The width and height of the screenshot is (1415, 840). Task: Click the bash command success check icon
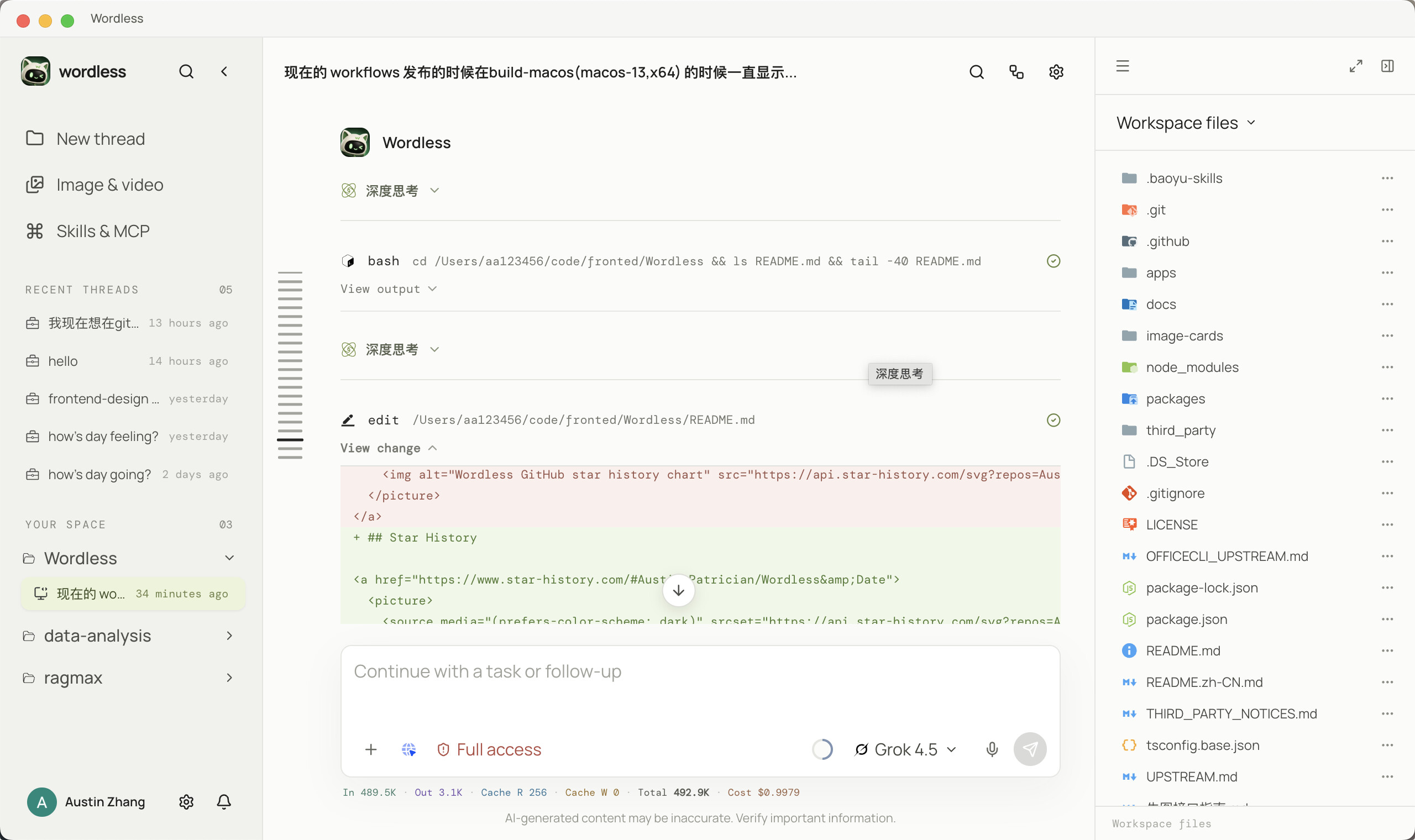point(1054,261)
